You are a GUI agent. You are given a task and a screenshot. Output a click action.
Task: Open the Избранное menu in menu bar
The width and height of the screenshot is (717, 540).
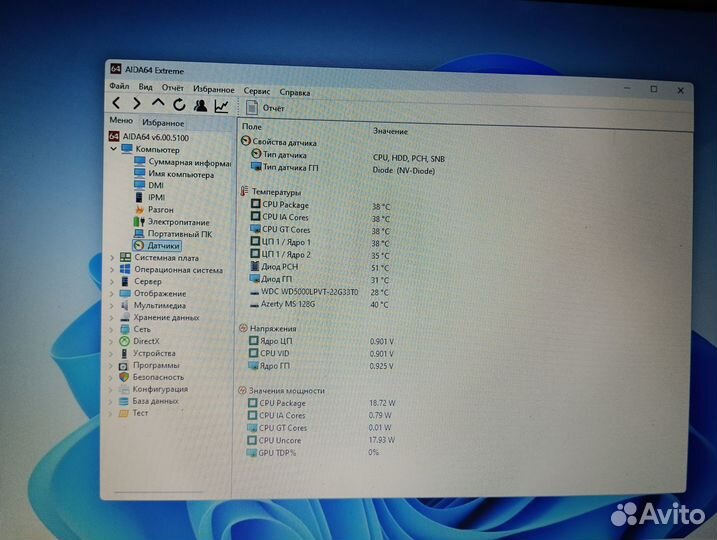pyautogui.click(x=214, y=89)
